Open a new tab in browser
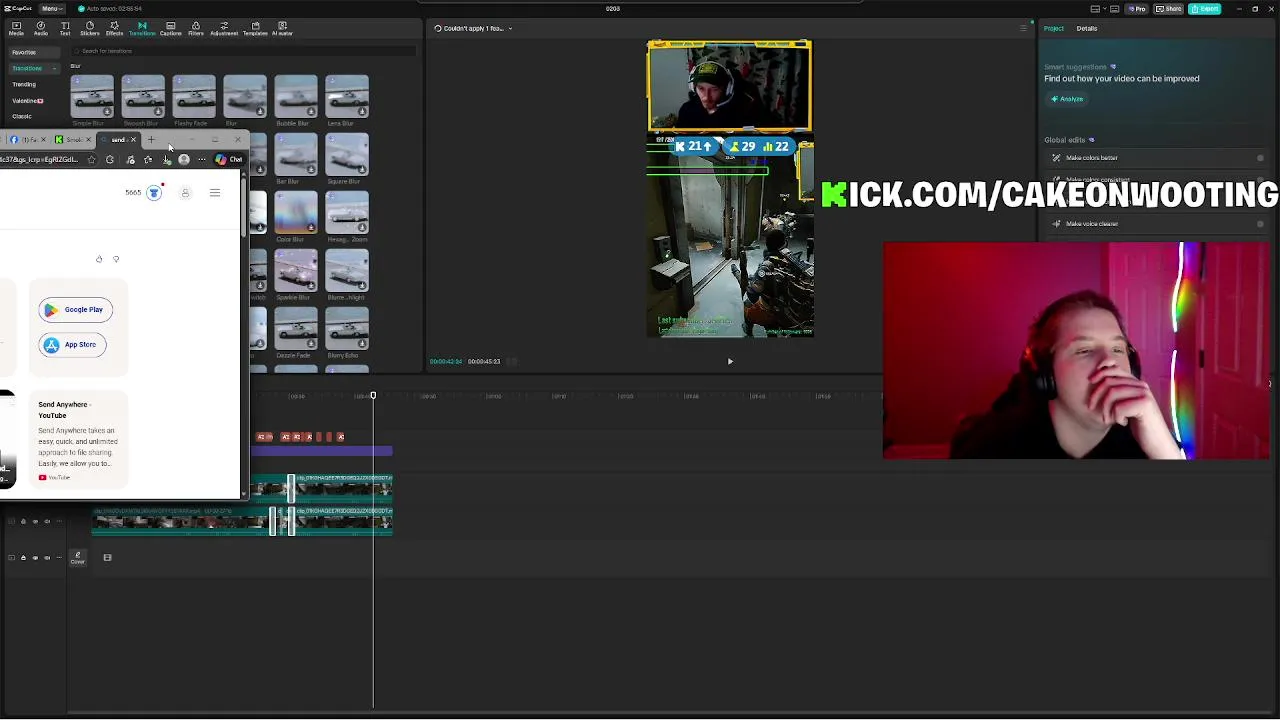Viewport: 1280px width, 720px height. (151, 140)
